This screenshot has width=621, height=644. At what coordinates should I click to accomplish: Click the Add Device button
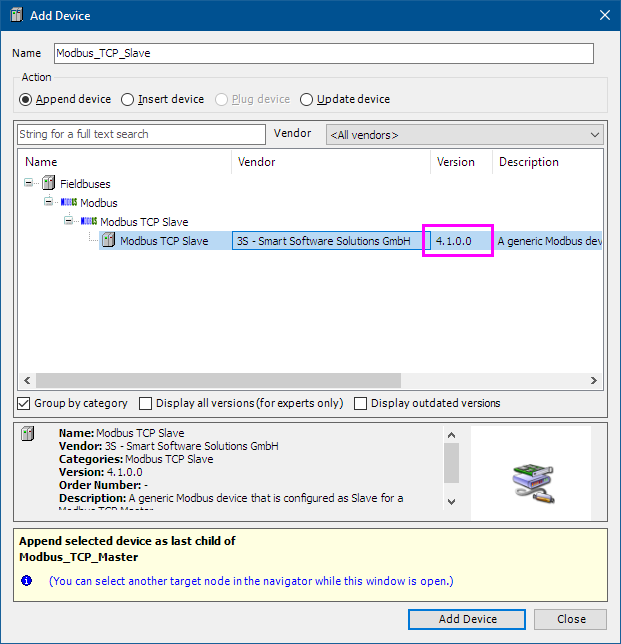coord(467,619)
